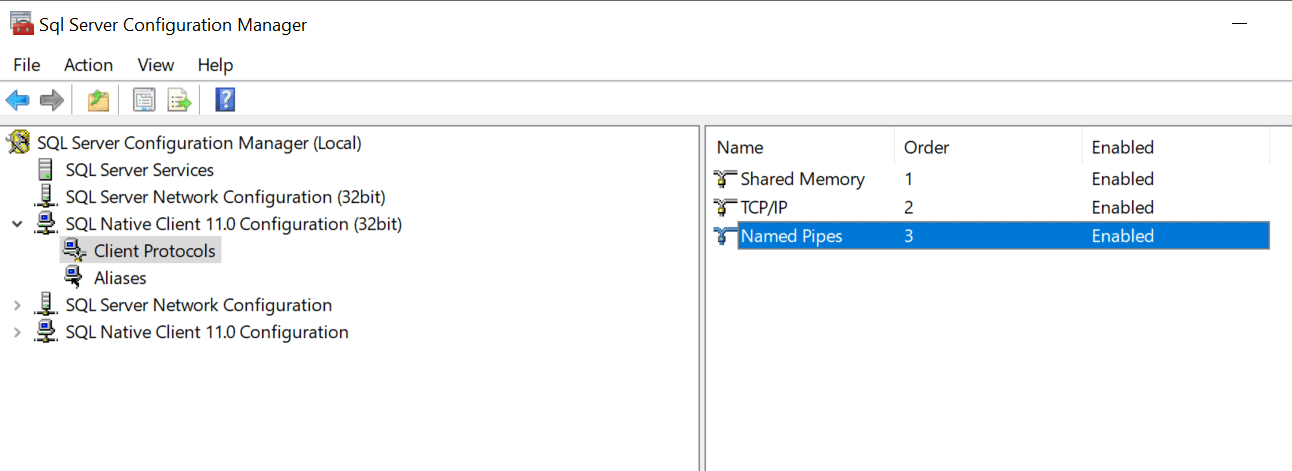This screenshot has width=1292, height=471.
Task: Open the File menu
Action: click(x=27, y=65)
